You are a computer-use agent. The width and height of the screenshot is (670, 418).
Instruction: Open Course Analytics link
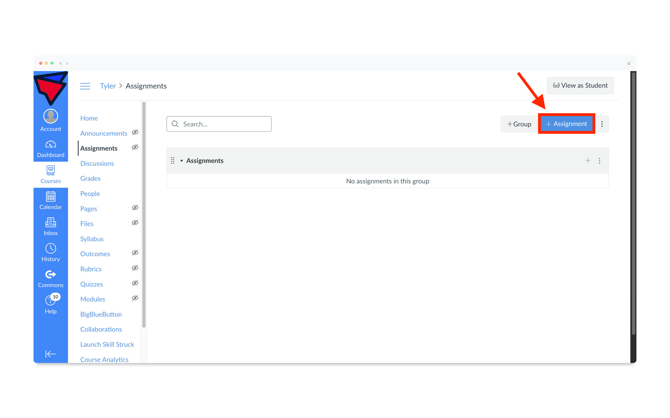click(104, 360)
